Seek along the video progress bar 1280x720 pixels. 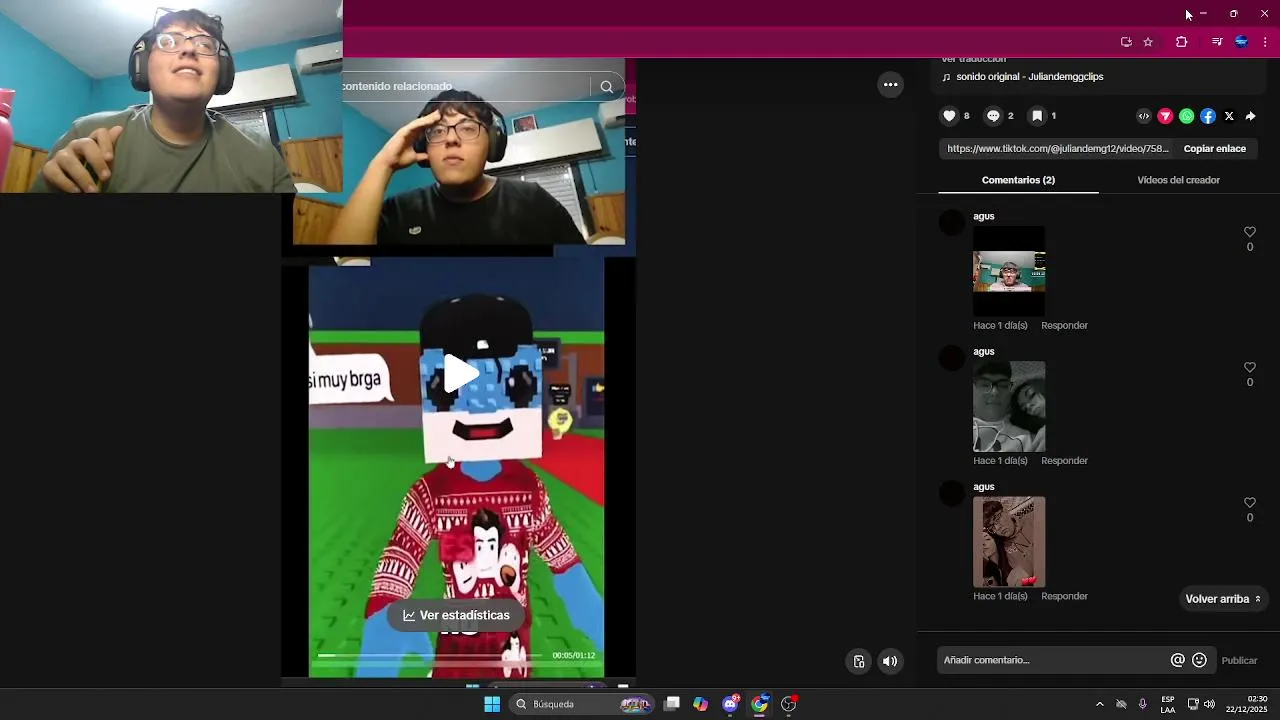pyautogui.click(x=430, y=655)
